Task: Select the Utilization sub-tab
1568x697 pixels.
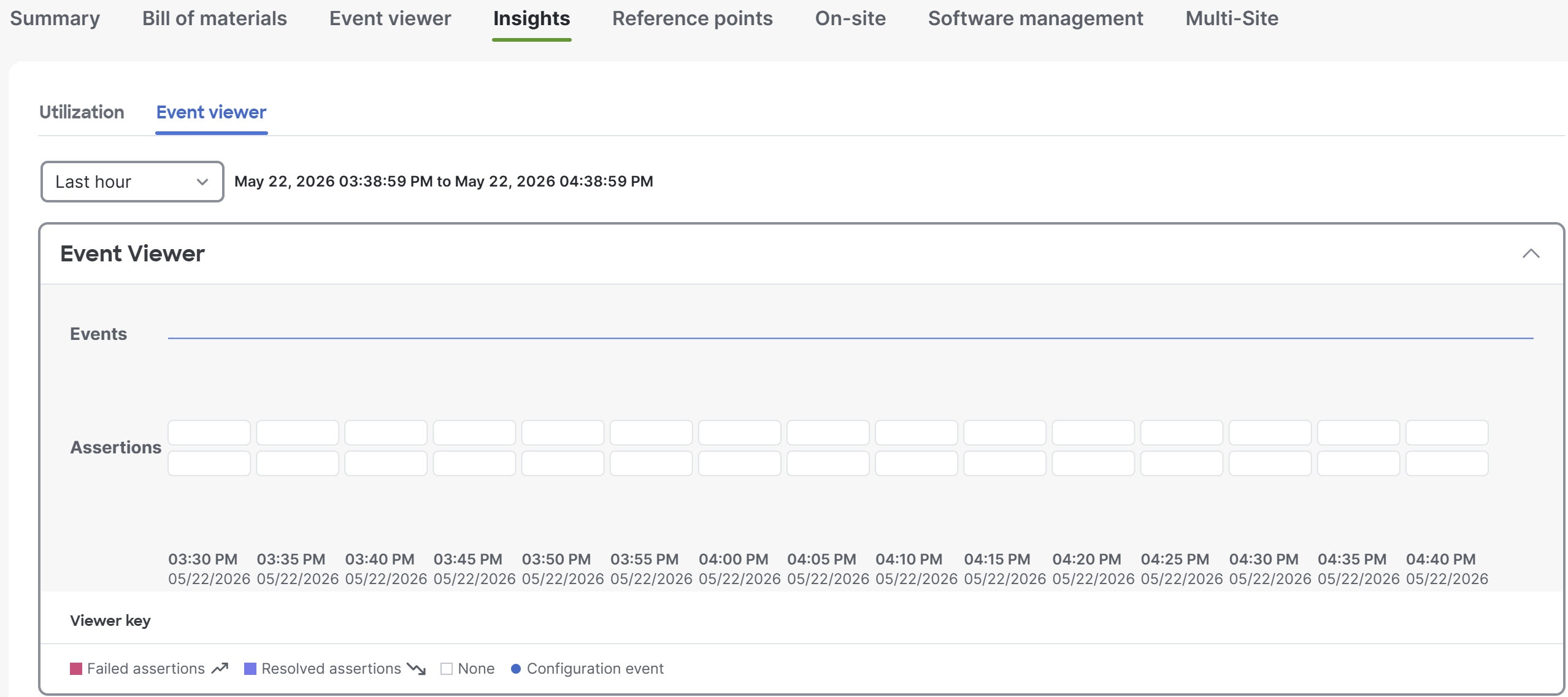Action: pos(82,112)
